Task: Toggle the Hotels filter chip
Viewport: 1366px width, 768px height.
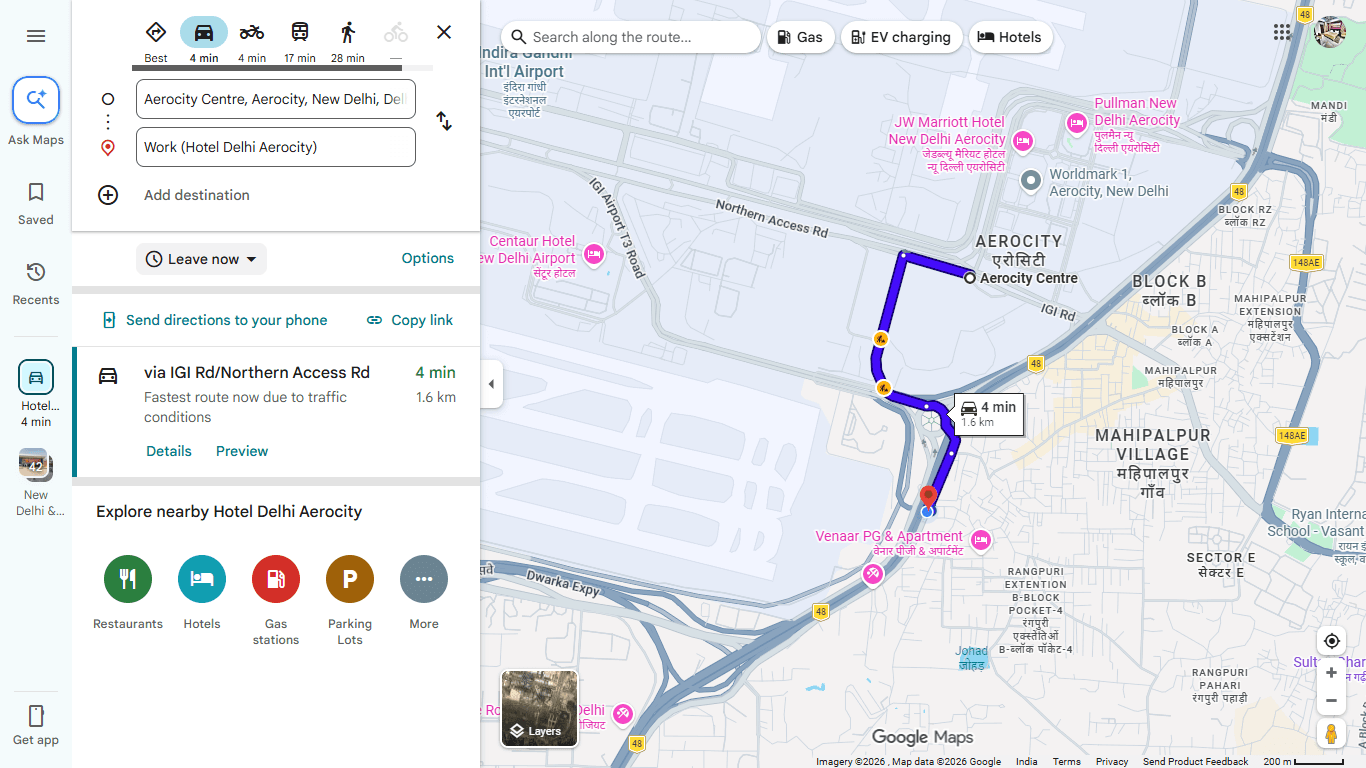Action: (1010, 37)
